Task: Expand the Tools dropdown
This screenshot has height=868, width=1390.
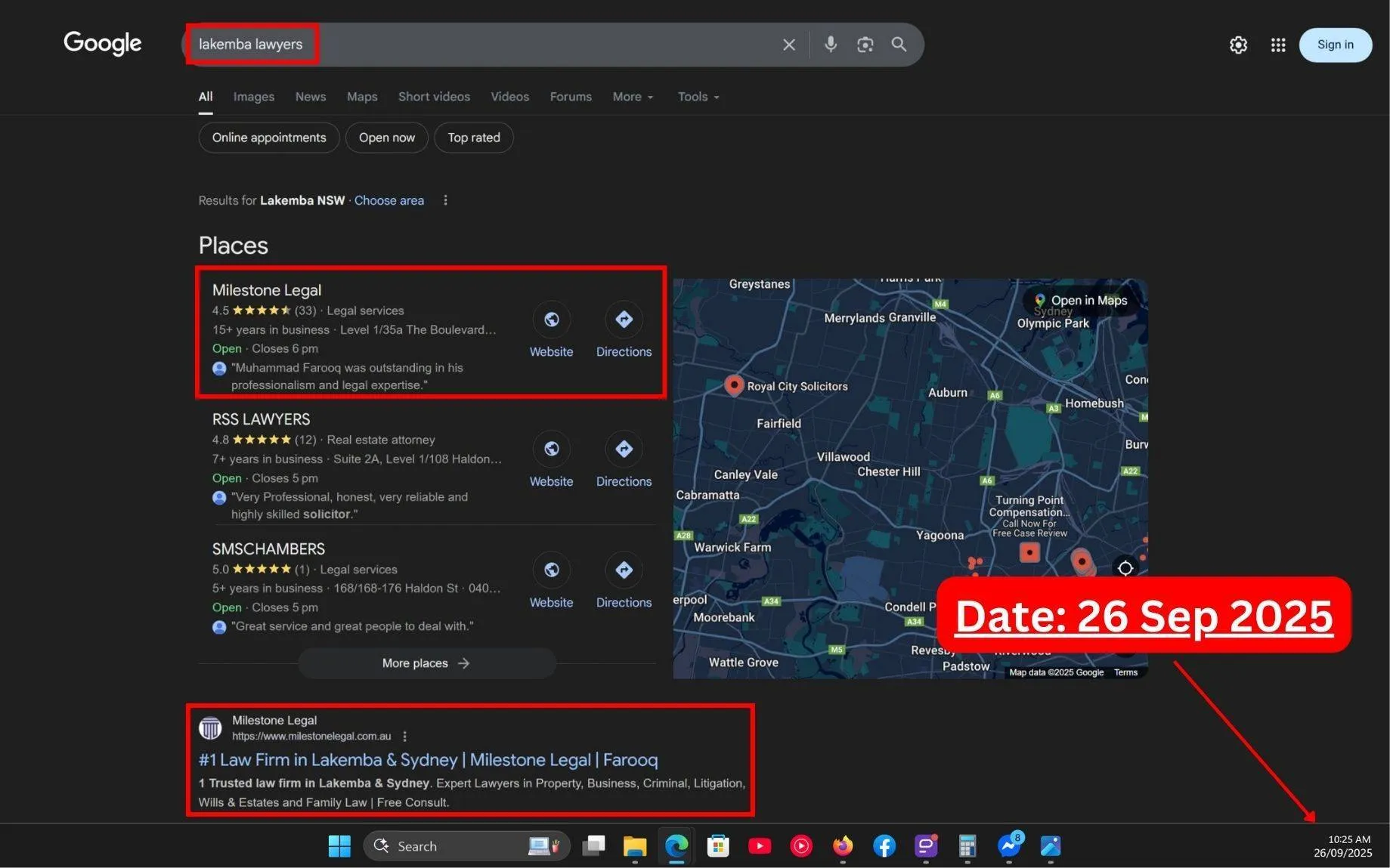Action: [697, 97]
